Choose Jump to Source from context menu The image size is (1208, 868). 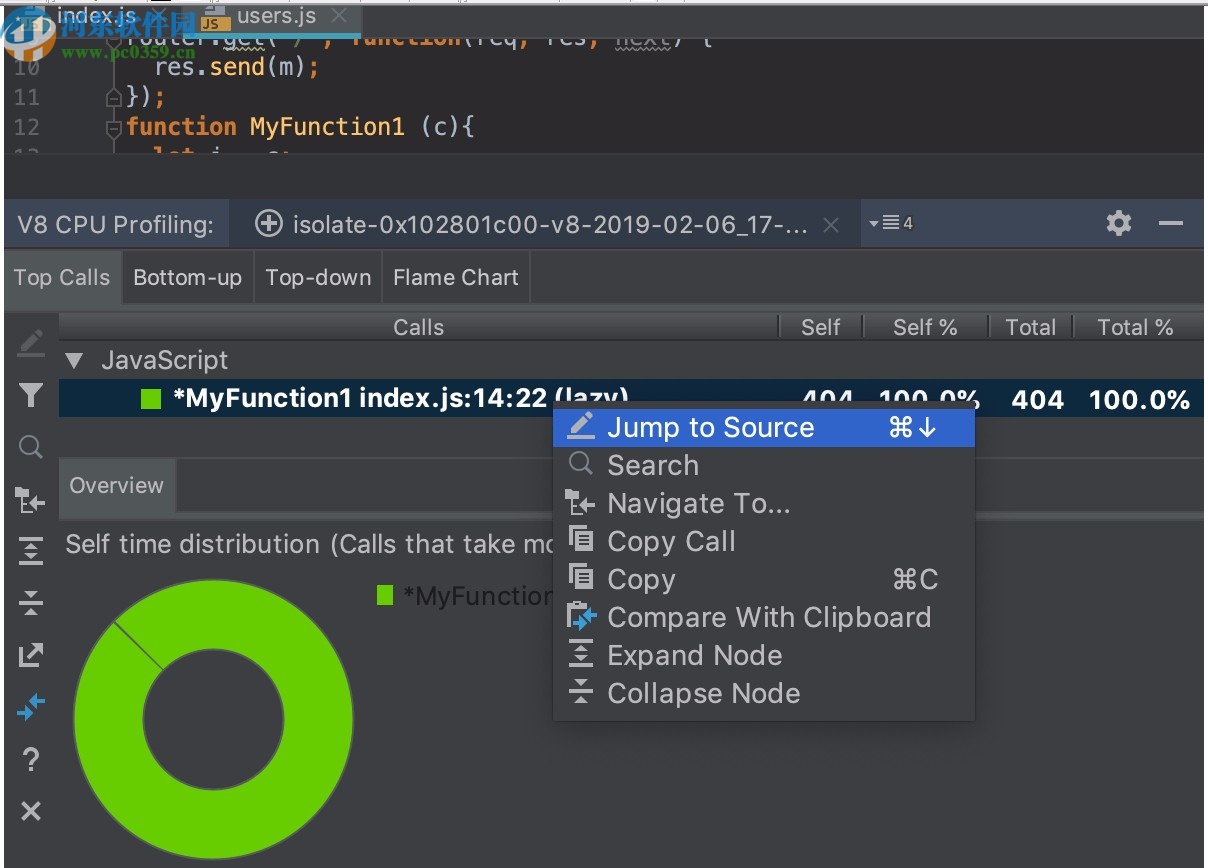tap(710, 427)
